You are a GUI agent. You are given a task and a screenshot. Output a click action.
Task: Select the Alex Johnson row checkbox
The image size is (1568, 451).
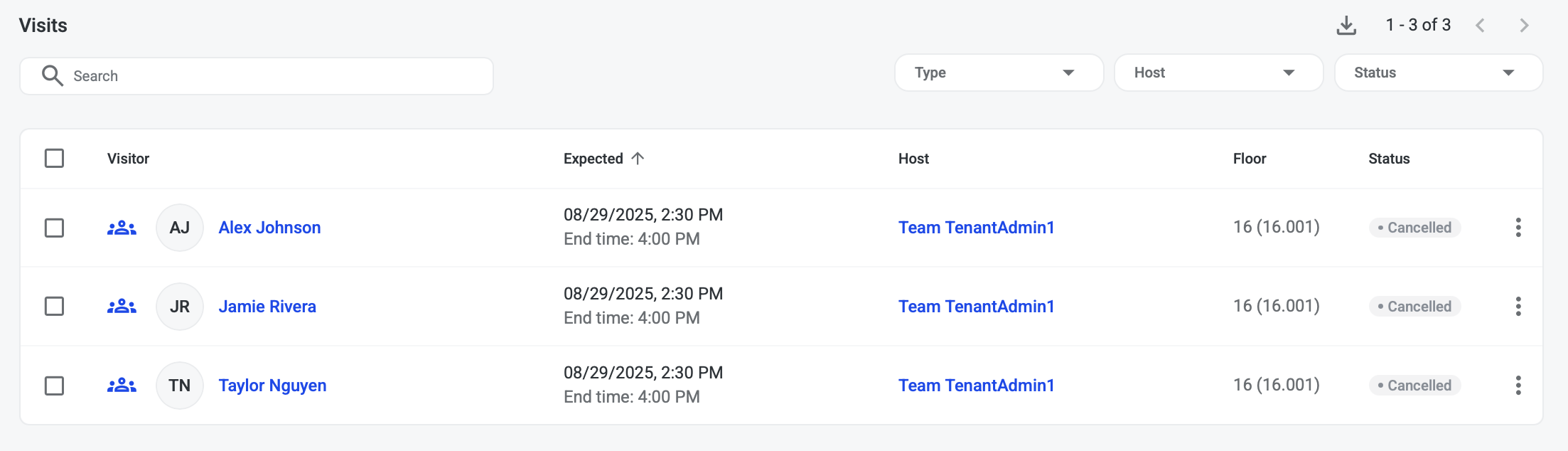(x=54, y=228)
